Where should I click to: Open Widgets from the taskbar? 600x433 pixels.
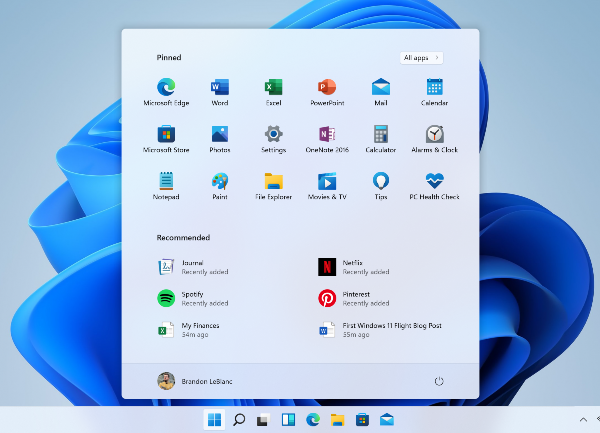(x=288, y=420)
